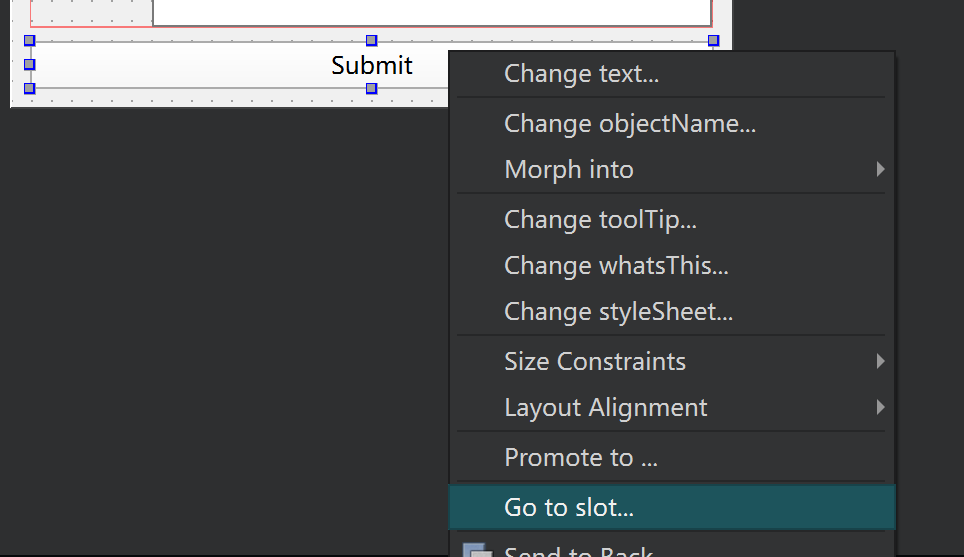Viewport: 964px width, 557px height.
Task: Click the top-right selection handle of Submit
Action: pos(713,41)
